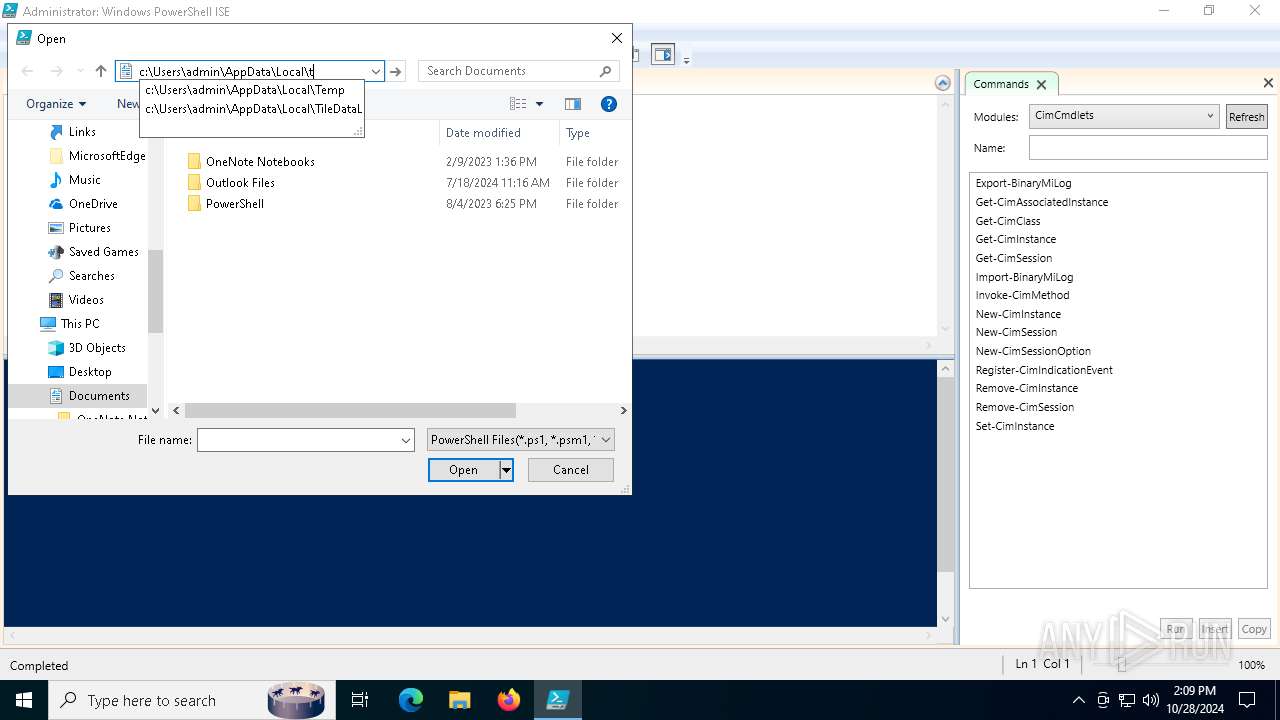Open Windows Start menu
Viewport: 1280px width, 720px height.
click(x=23, y=700)
